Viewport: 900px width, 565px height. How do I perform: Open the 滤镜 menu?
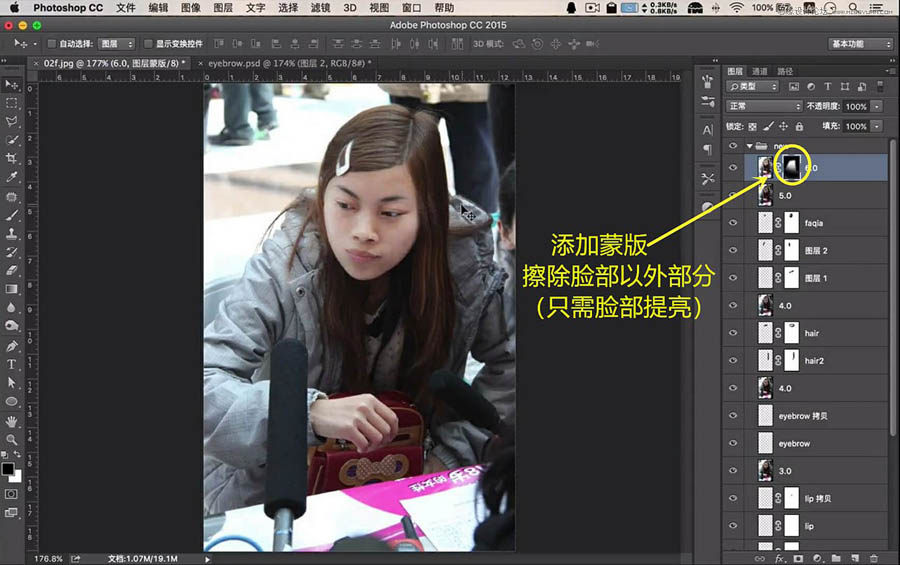pyautogui.click(x=320, y=8)
